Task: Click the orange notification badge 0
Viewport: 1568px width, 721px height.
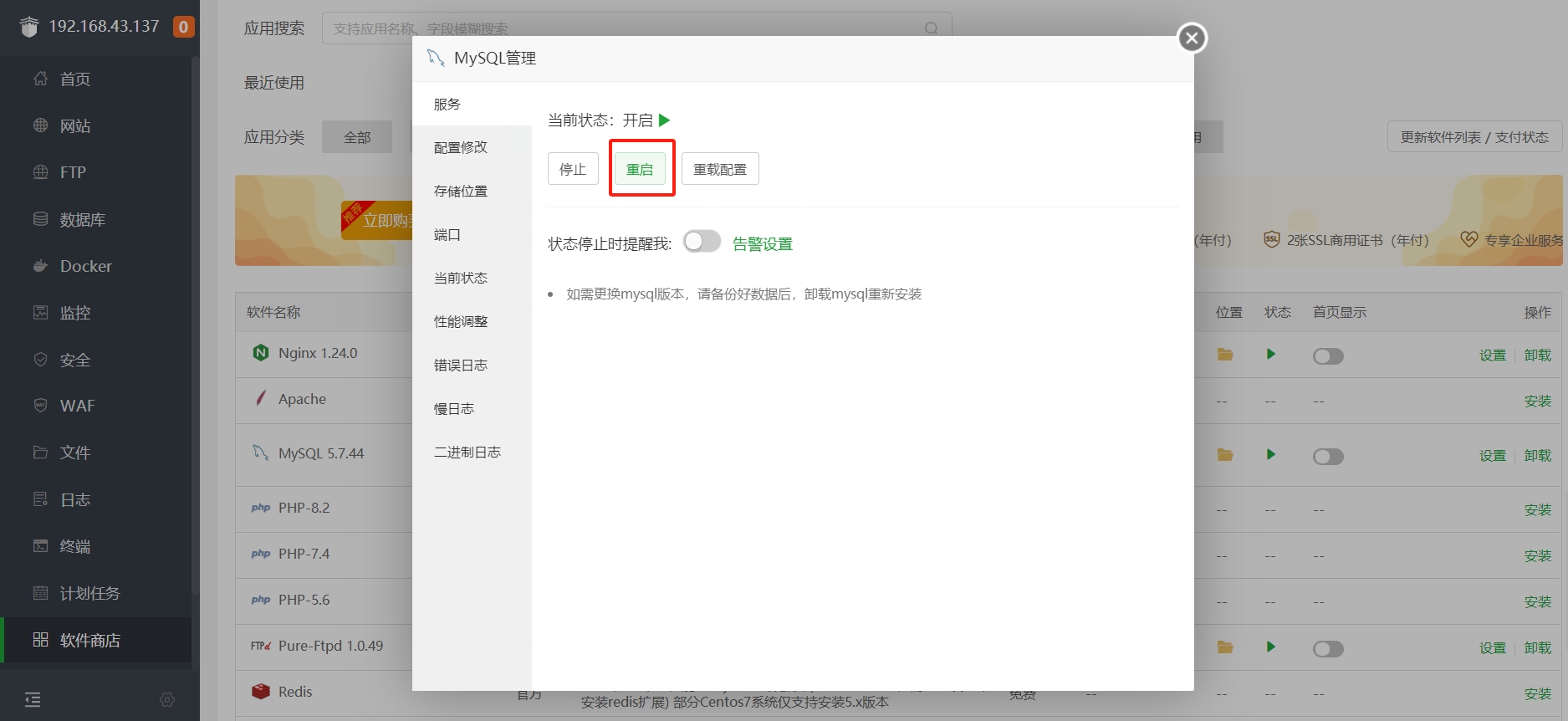Action: tap(183, 27)
